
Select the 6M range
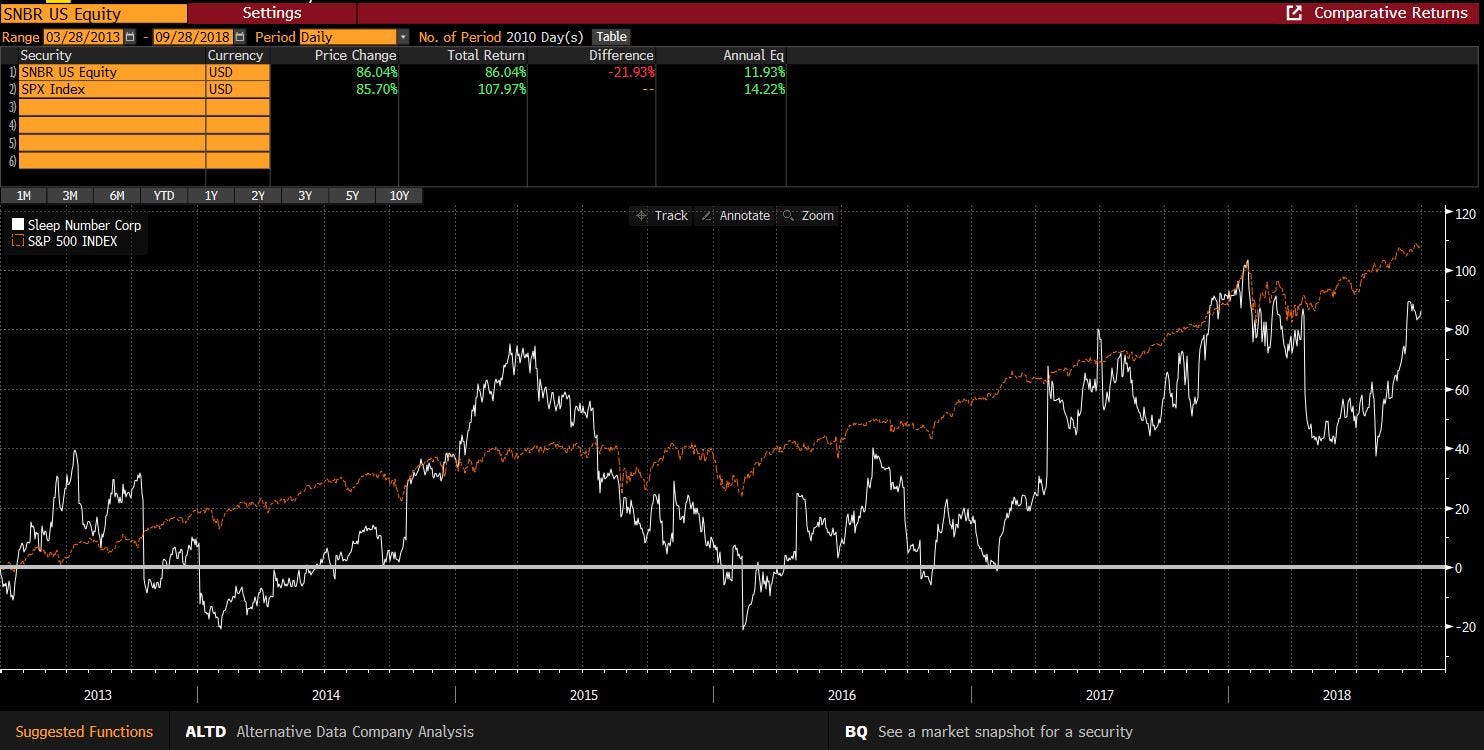point(117,196)
